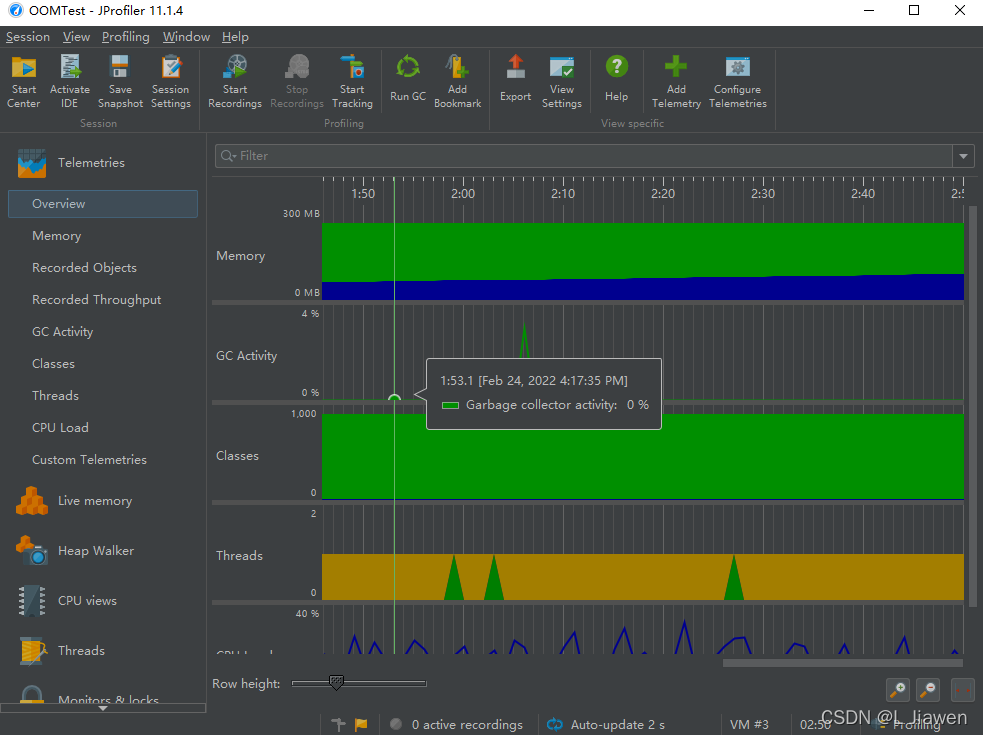Click the pin icon in status bar
The image size is (983, 735).
click(x=339, y=724)
